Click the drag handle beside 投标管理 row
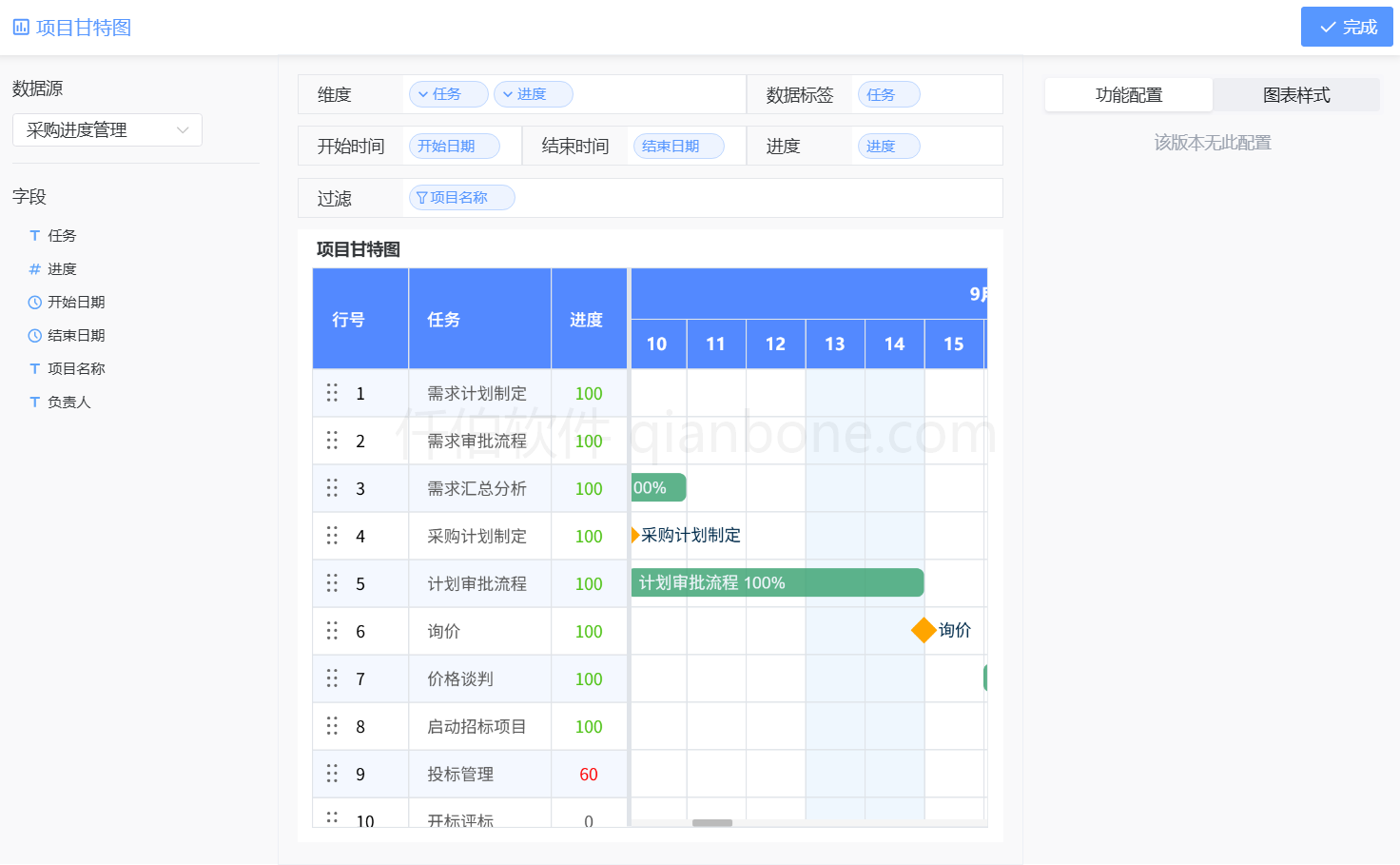The image size is (1400, 865). click(x=332, y=774)
